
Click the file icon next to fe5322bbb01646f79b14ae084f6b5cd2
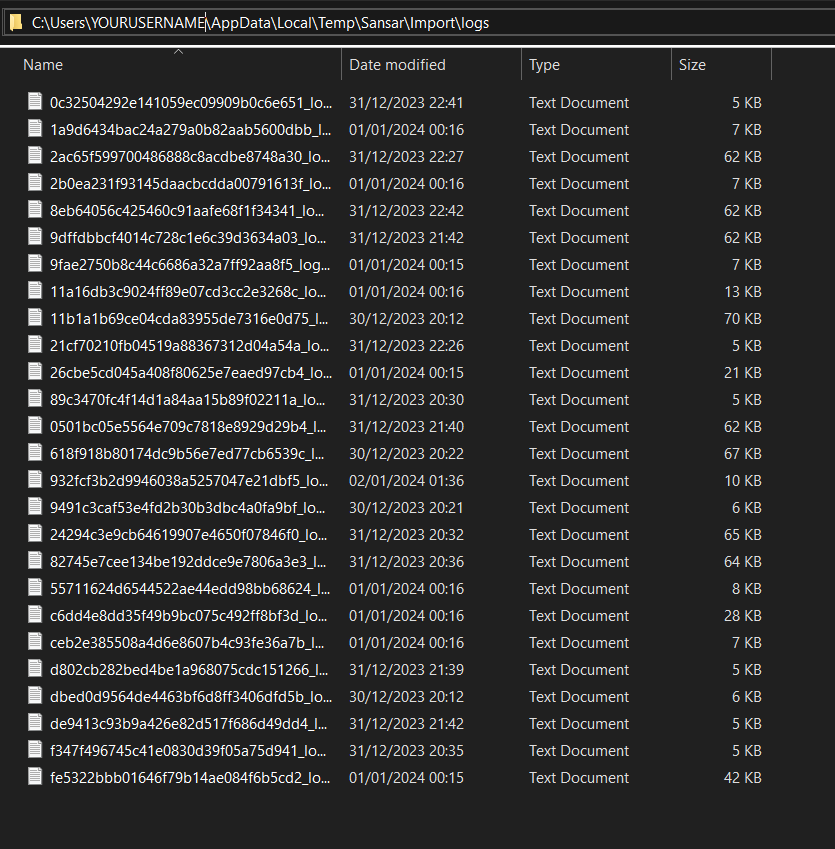(36, 778)
